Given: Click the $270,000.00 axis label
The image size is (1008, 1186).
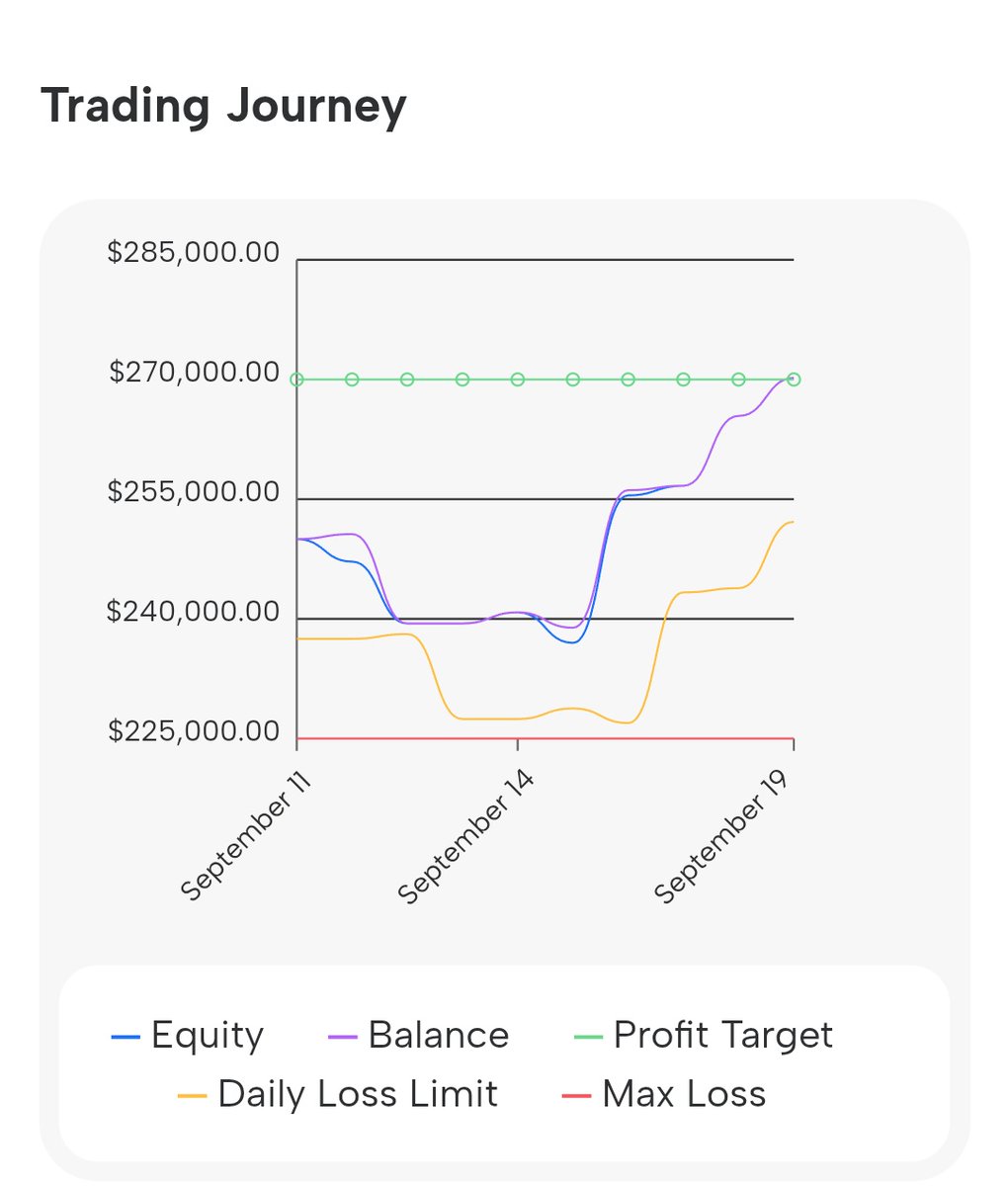Looking at the screenshot, I should point(195,373).
